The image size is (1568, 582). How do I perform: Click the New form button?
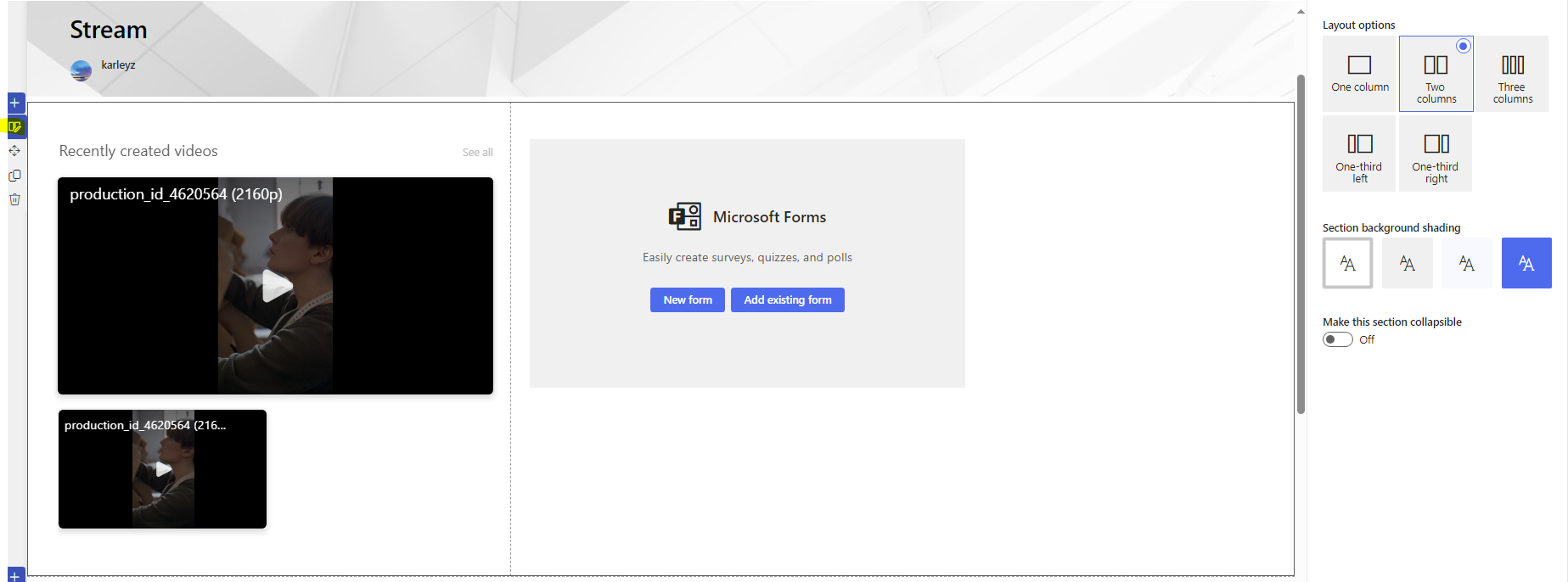tap(688, 300)
